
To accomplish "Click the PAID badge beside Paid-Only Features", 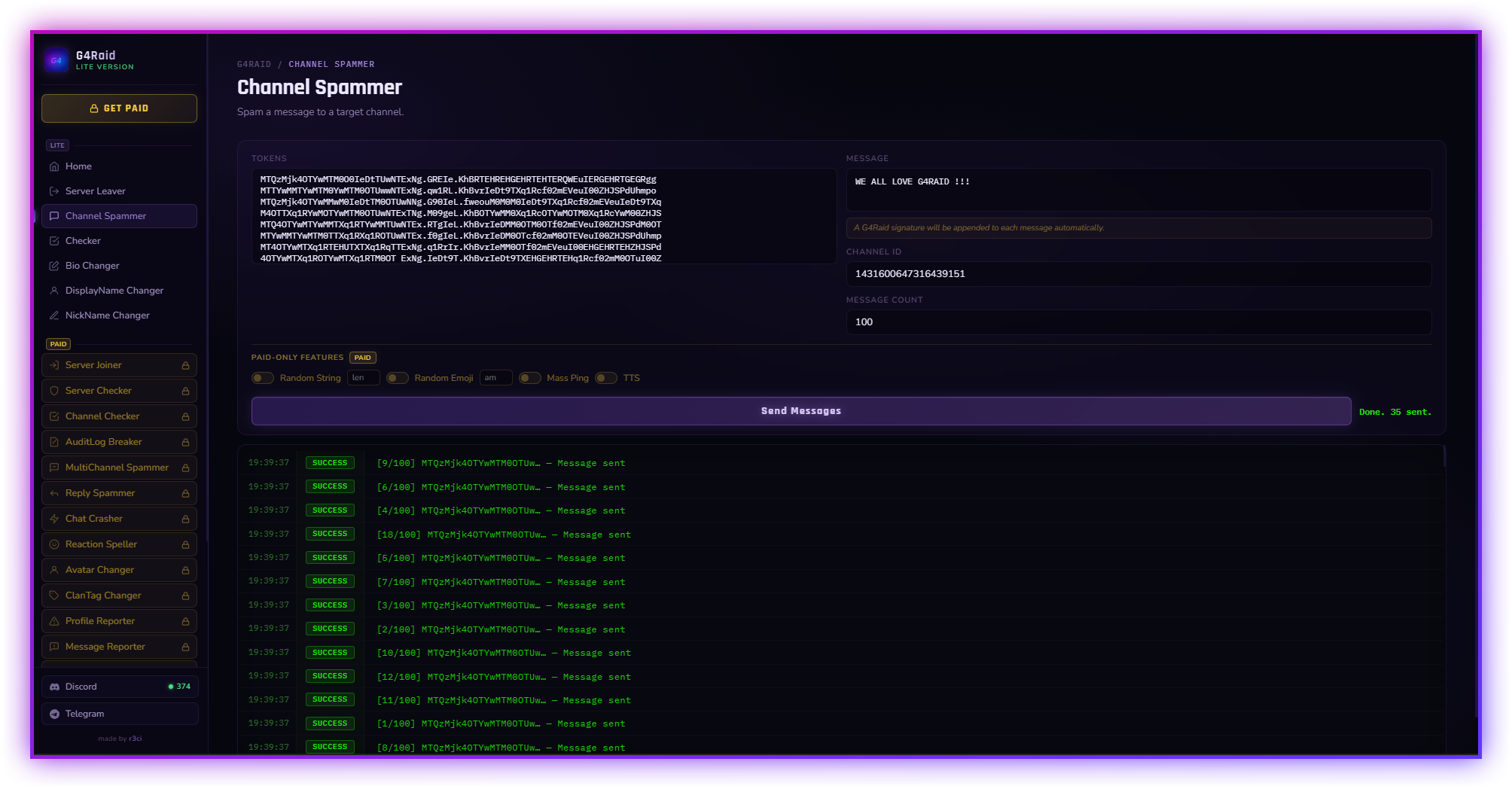I will click(363, 358).
